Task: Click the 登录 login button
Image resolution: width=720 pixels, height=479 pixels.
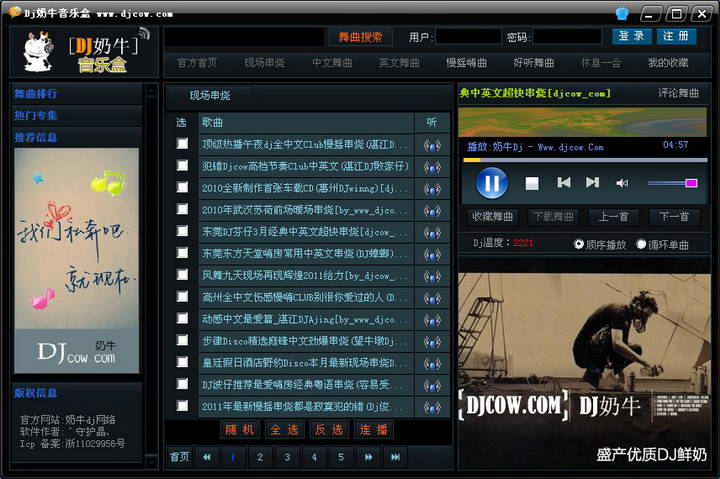Action: [x=632, y=36]
